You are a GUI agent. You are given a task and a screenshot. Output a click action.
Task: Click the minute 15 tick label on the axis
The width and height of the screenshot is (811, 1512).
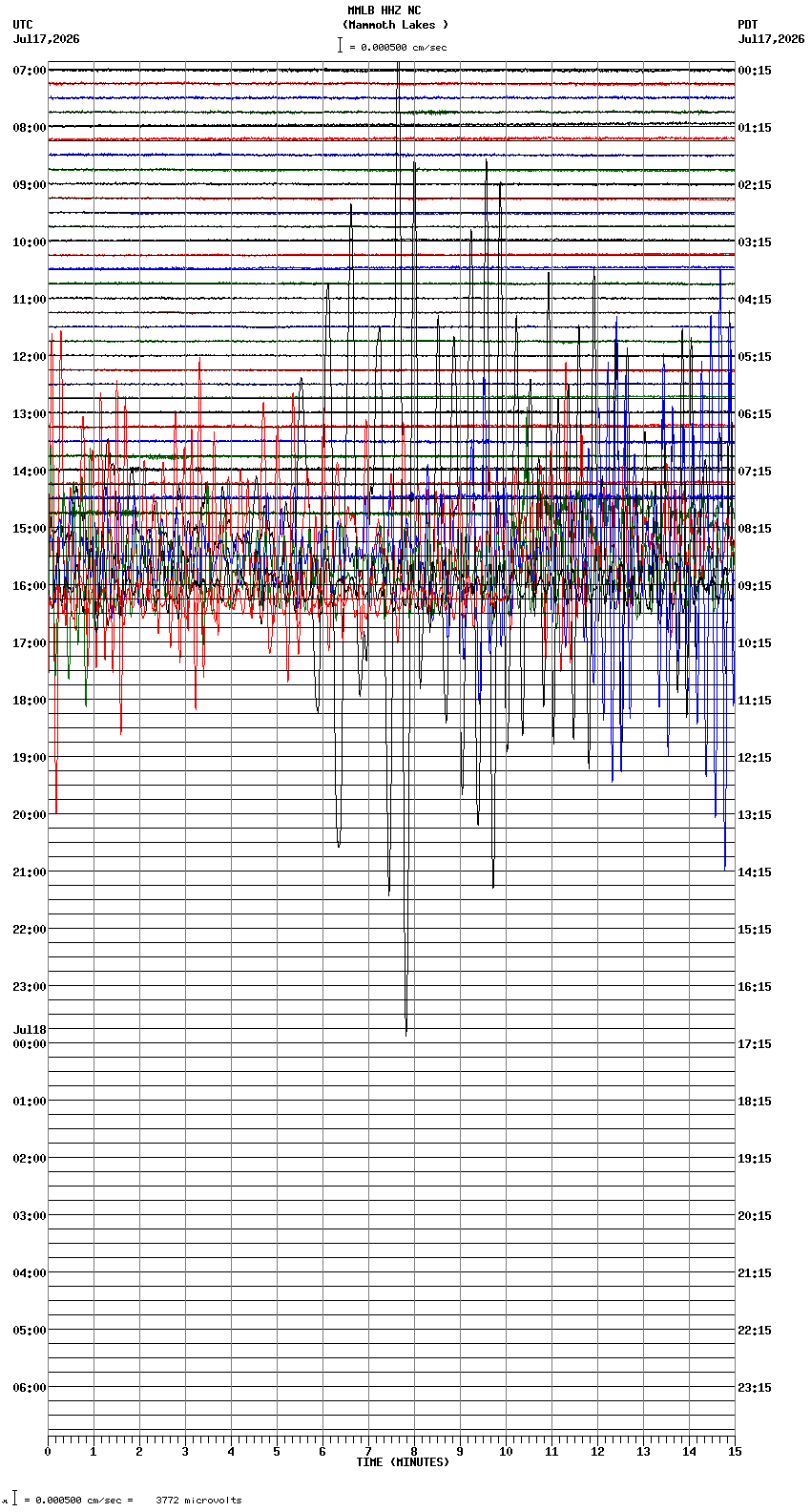(735, 1452)
